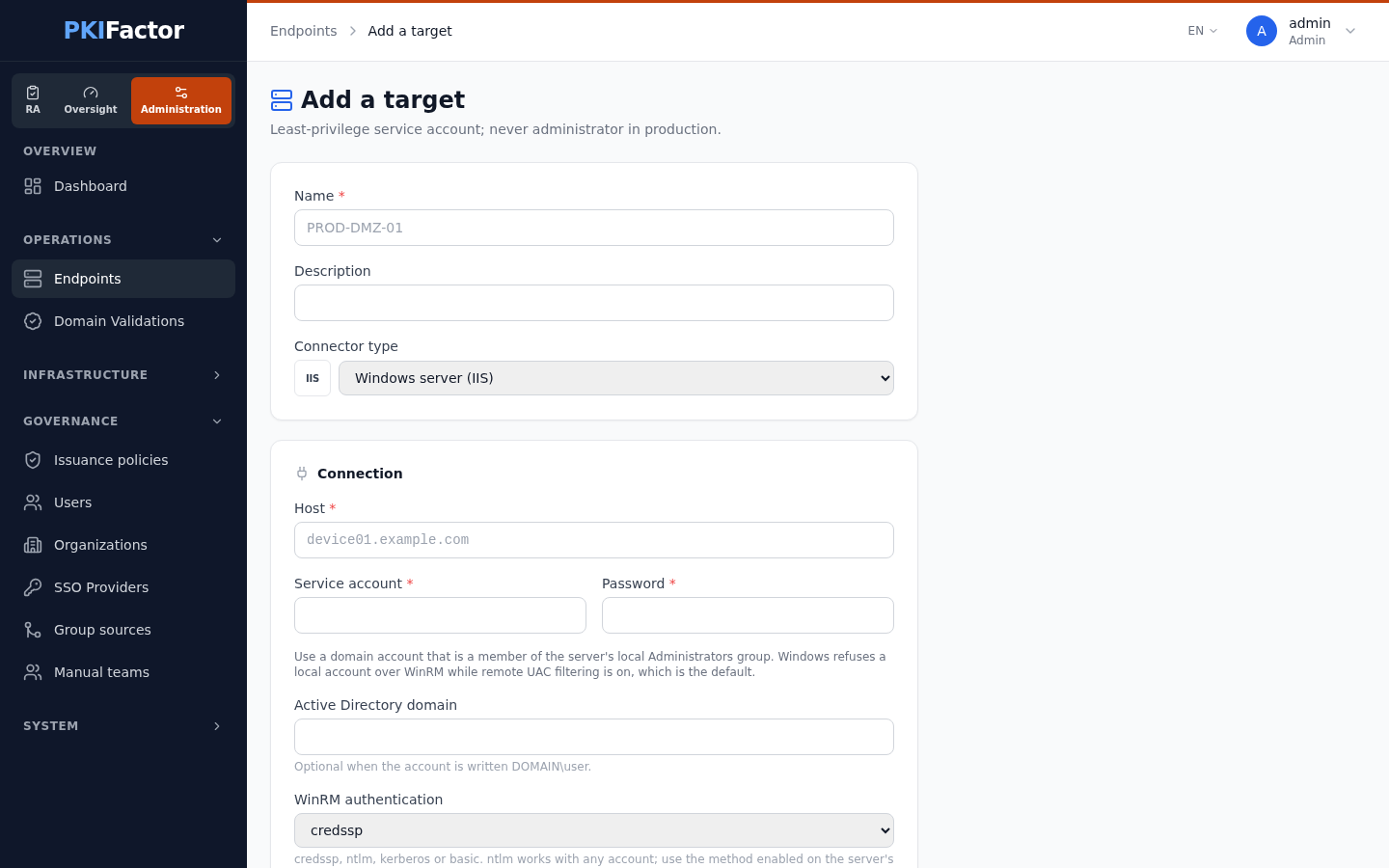Expand the Infrastructure sidebar section
The height and width of the screenshot is (868, 1389).
click(123, 375)
